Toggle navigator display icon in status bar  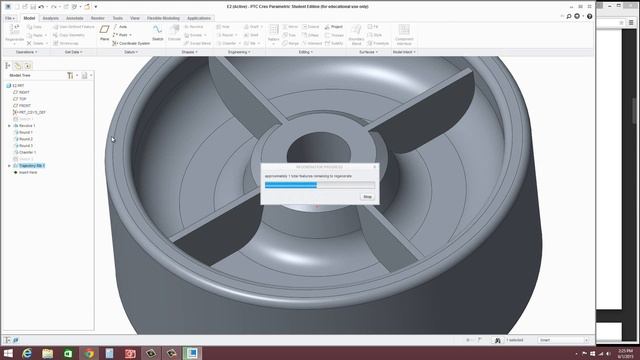pos(7,340)
